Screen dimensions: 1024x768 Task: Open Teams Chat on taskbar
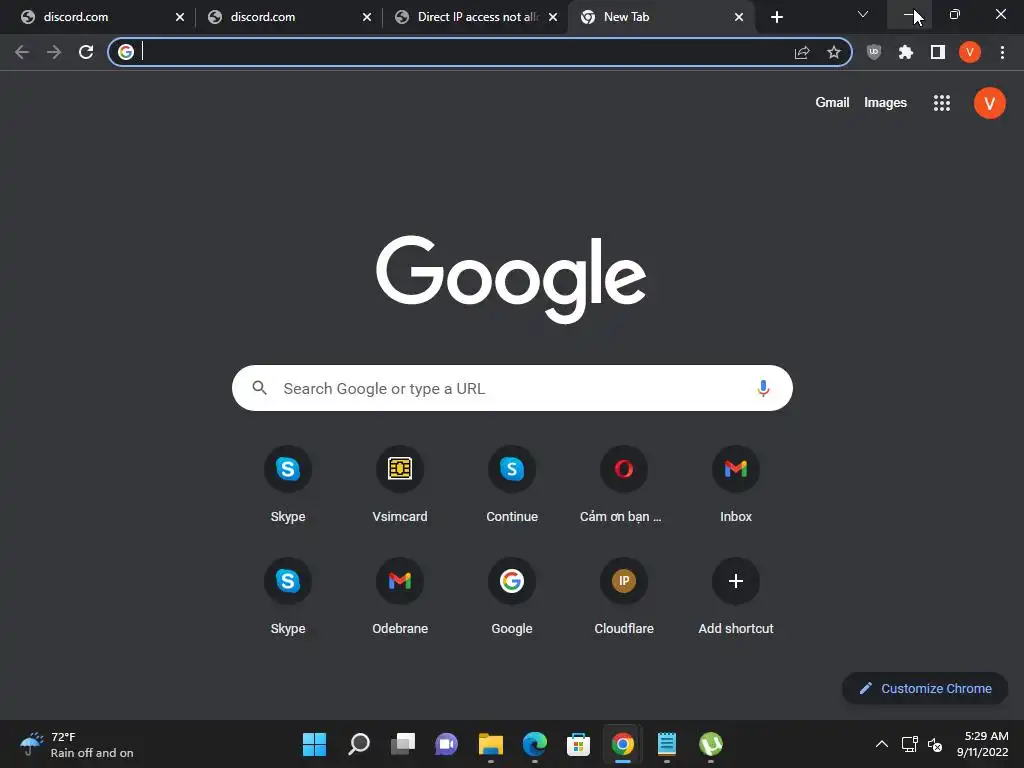tap(446, 744)
